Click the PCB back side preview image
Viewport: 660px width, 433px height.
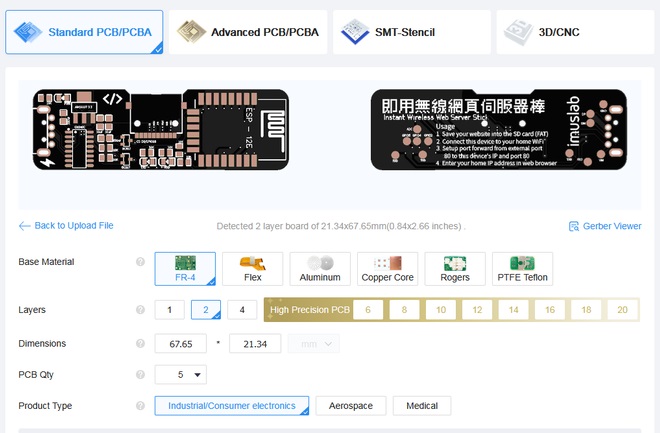point(496,130)
